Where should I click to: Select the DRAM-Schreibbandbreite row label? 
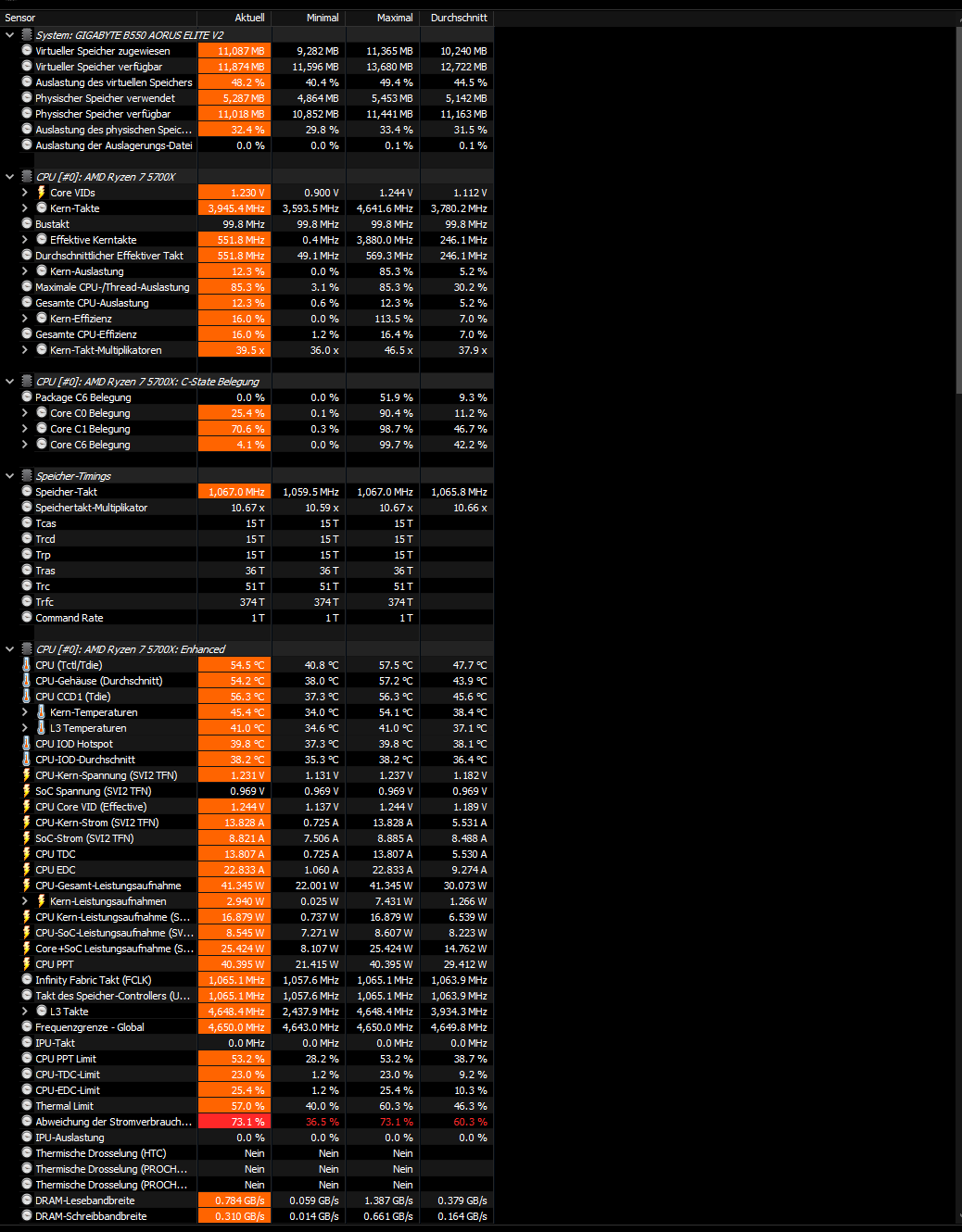click(91, 1216)
